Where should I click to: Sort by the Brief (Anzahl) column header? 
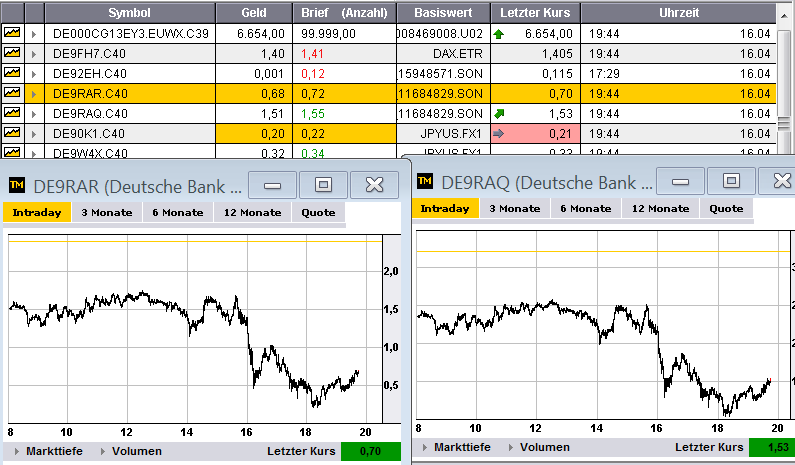[344, 13]
